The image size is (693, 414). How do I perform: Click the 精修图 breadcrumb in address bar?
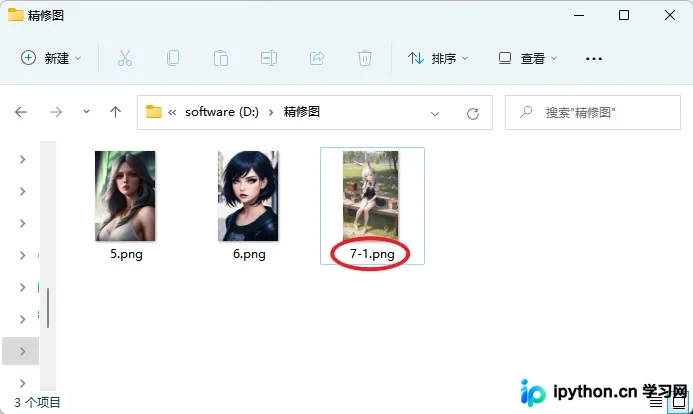[x=301, y=112]
